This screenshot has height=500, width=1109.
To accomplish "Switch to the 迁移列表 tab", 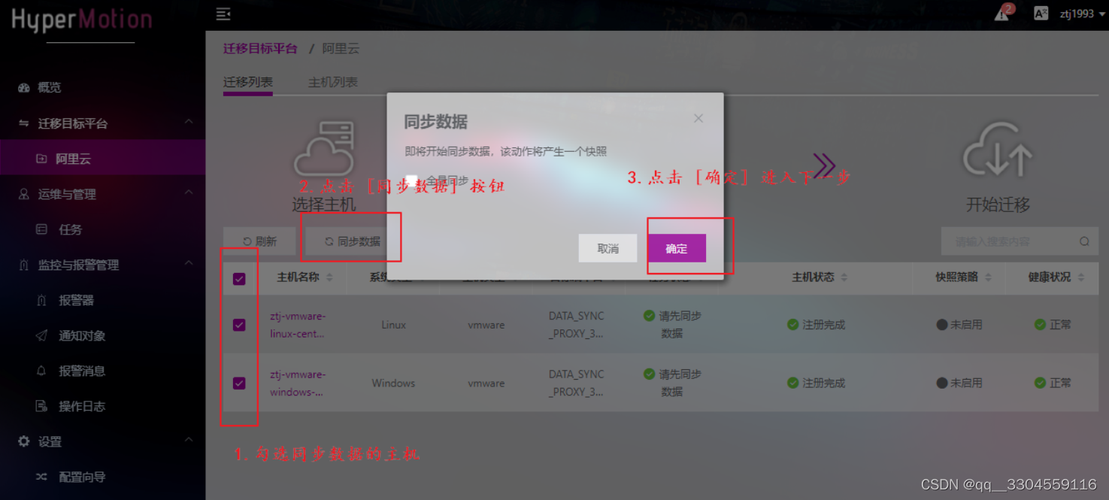I will (x=248, y=82).
